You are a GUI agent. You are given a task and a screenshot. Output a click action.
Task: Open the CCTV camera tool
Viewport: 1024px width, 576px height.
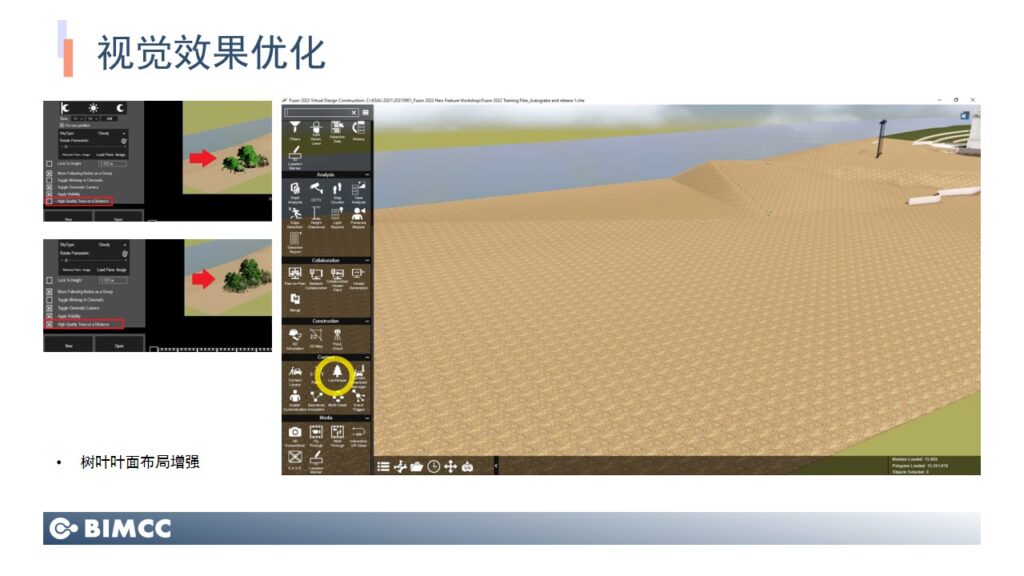316,191
